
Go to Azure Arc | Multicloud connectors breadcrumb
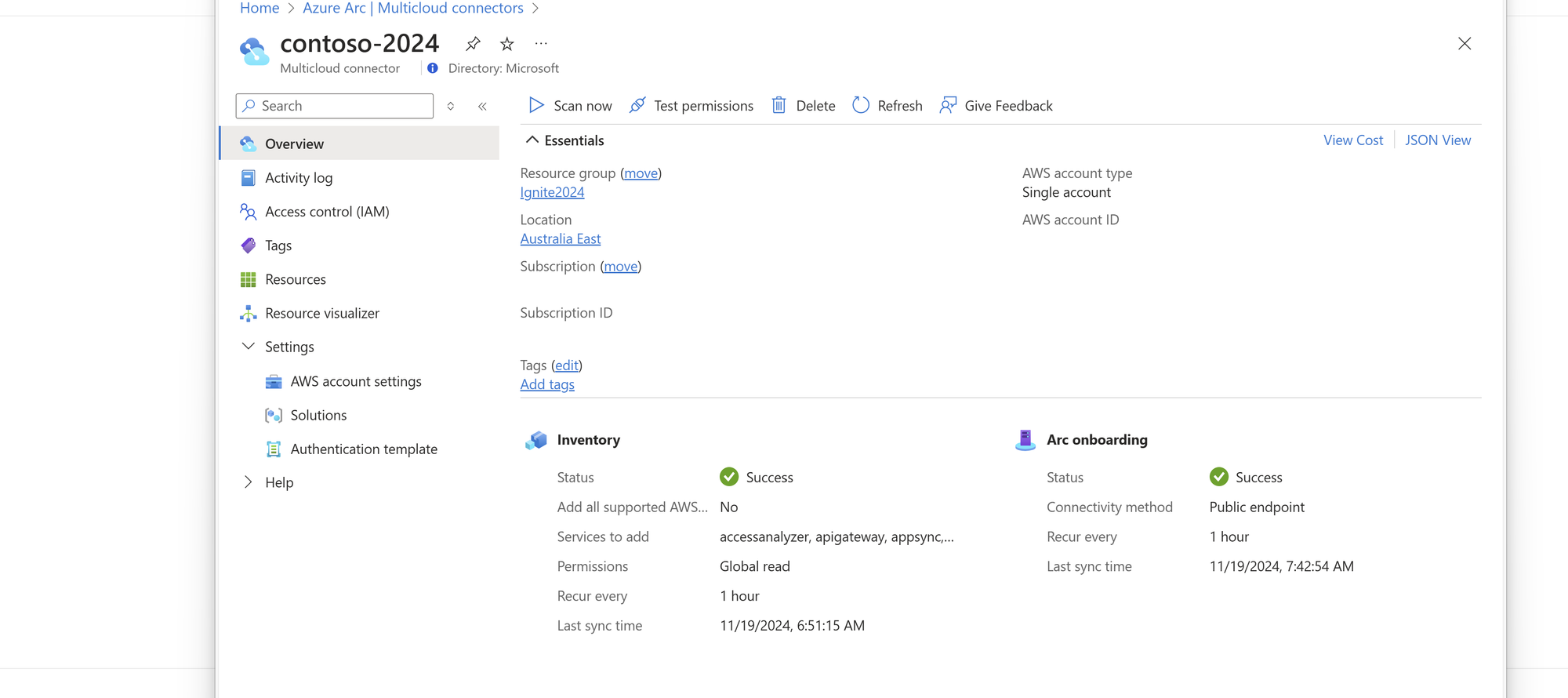tap(413, 8)
